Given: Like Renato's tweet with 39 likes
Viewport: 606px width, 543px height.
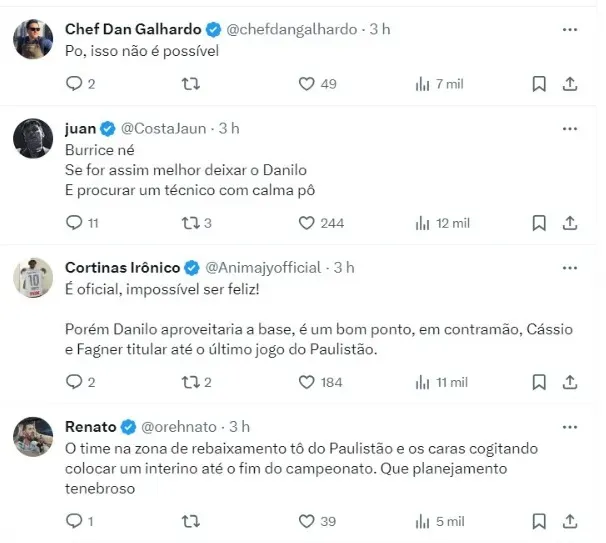Looking at the screenshot, I should pos(308,521).
